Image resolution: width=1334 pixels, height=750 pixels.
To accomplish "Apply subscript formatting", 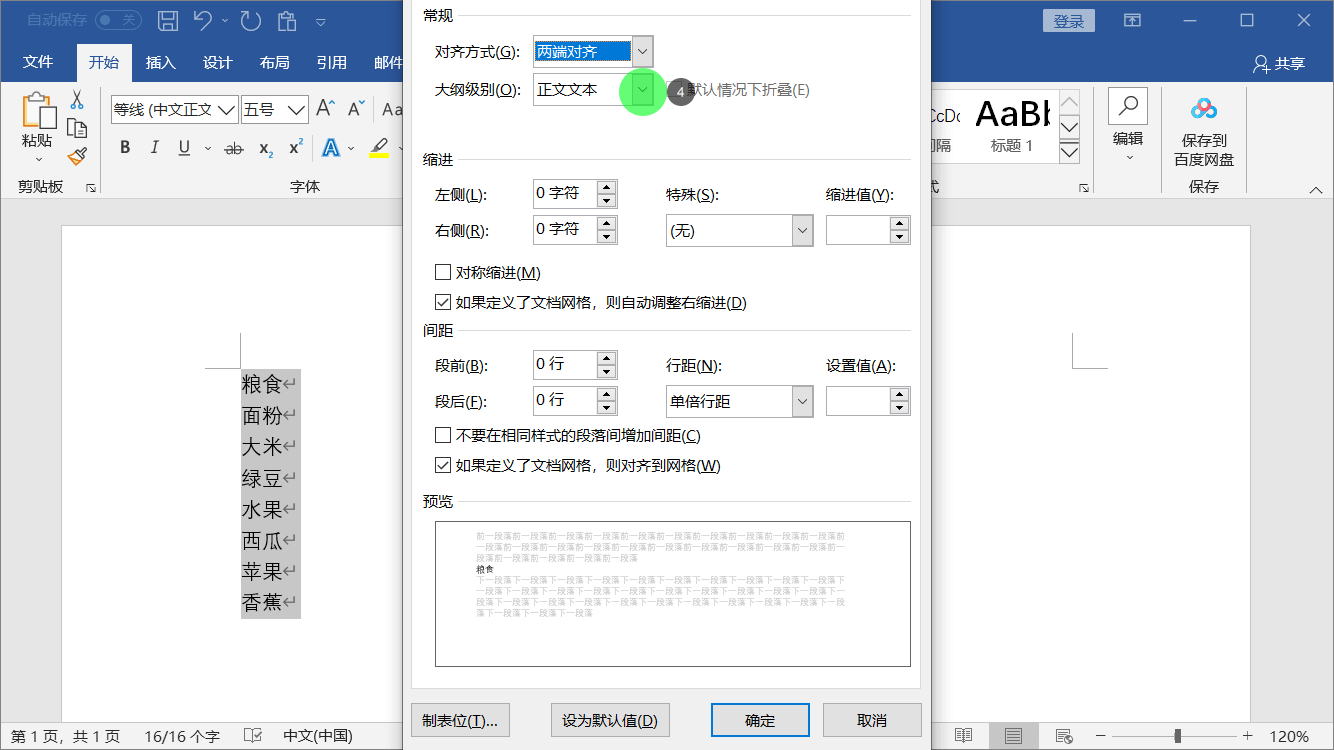I will coord(266,148).
